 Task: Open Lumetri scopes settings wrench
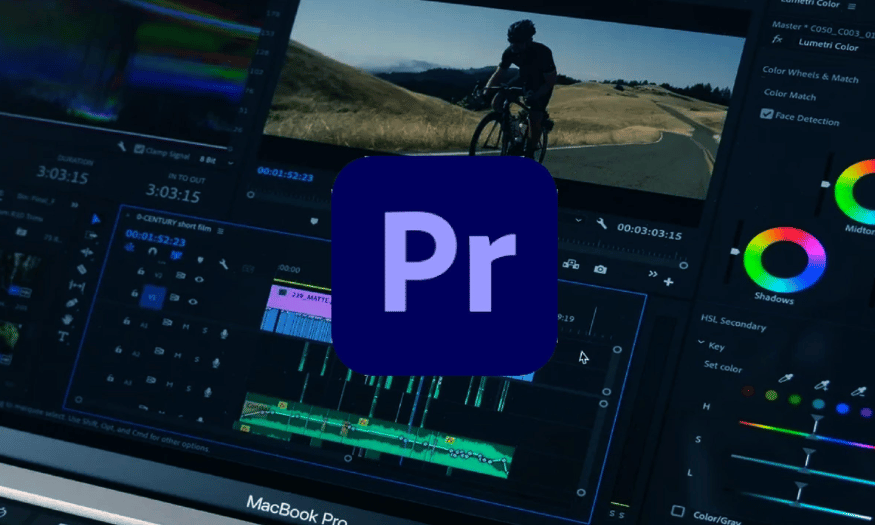[x=122, y=146]
